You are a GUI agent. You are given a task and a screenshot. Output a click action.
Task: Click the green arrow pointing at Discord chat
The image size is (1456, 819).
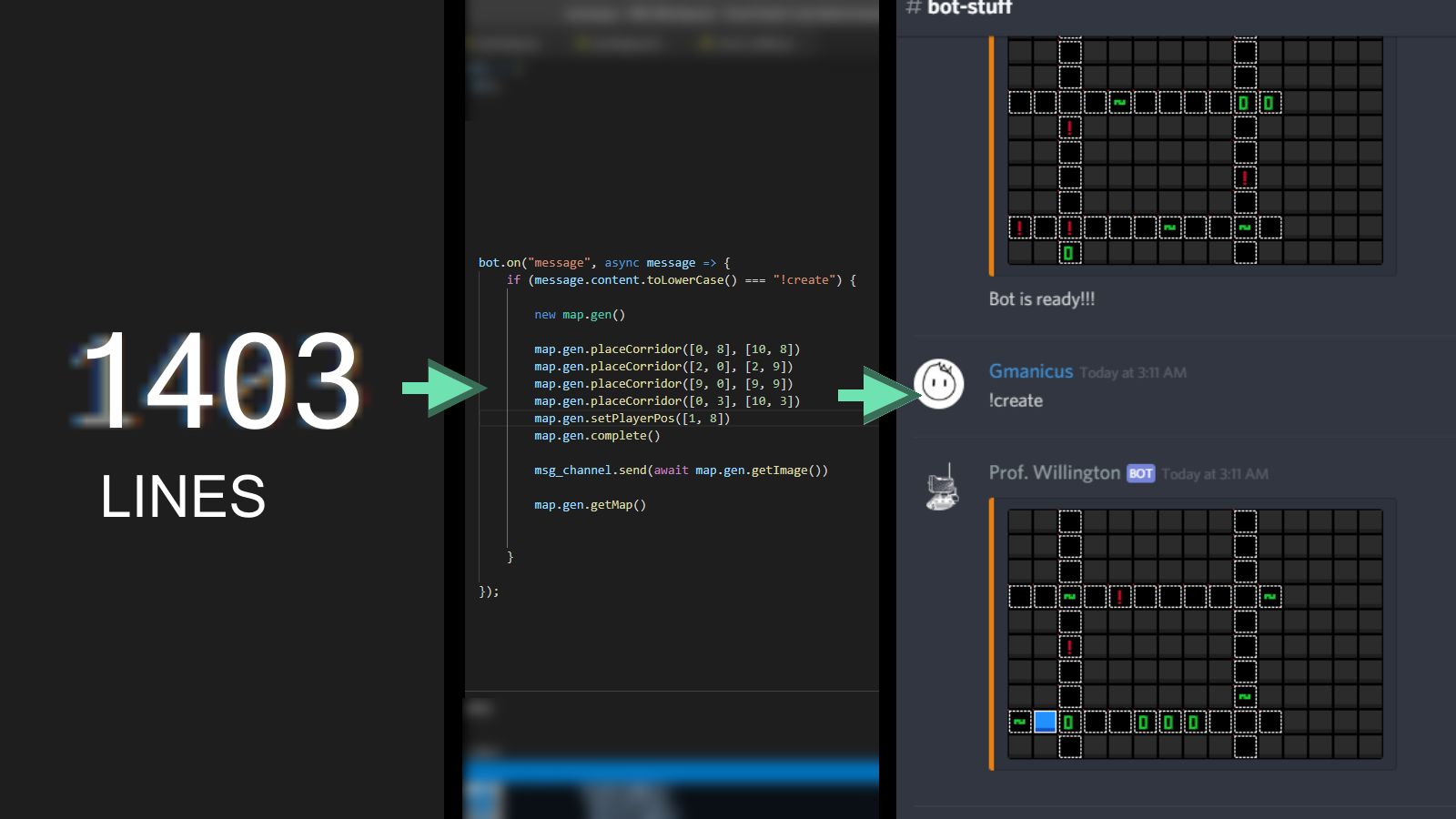[877, 395]
